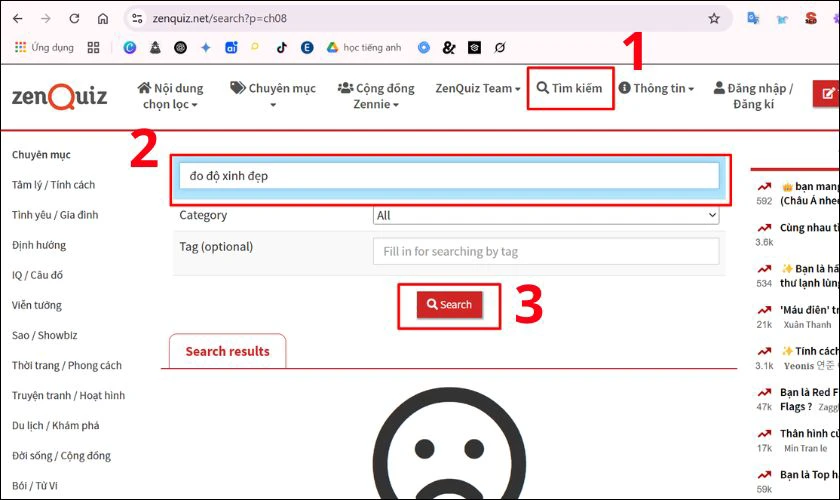Click the ZenQuiz logo
The width and height of the screenshot is (840, 500).
point(59,96)
